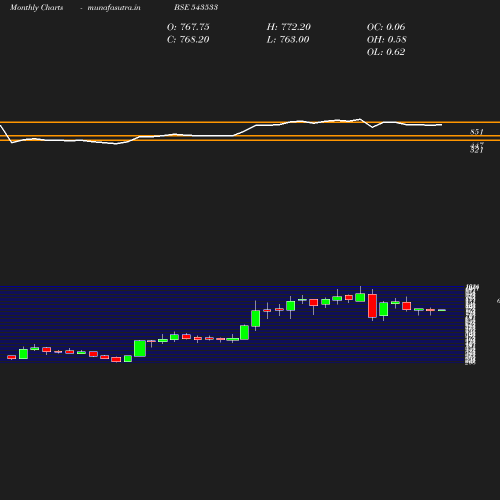The image size is (500, 500).
Task: Click the 'OL: 0.62' value
Action: pos(386,52)
